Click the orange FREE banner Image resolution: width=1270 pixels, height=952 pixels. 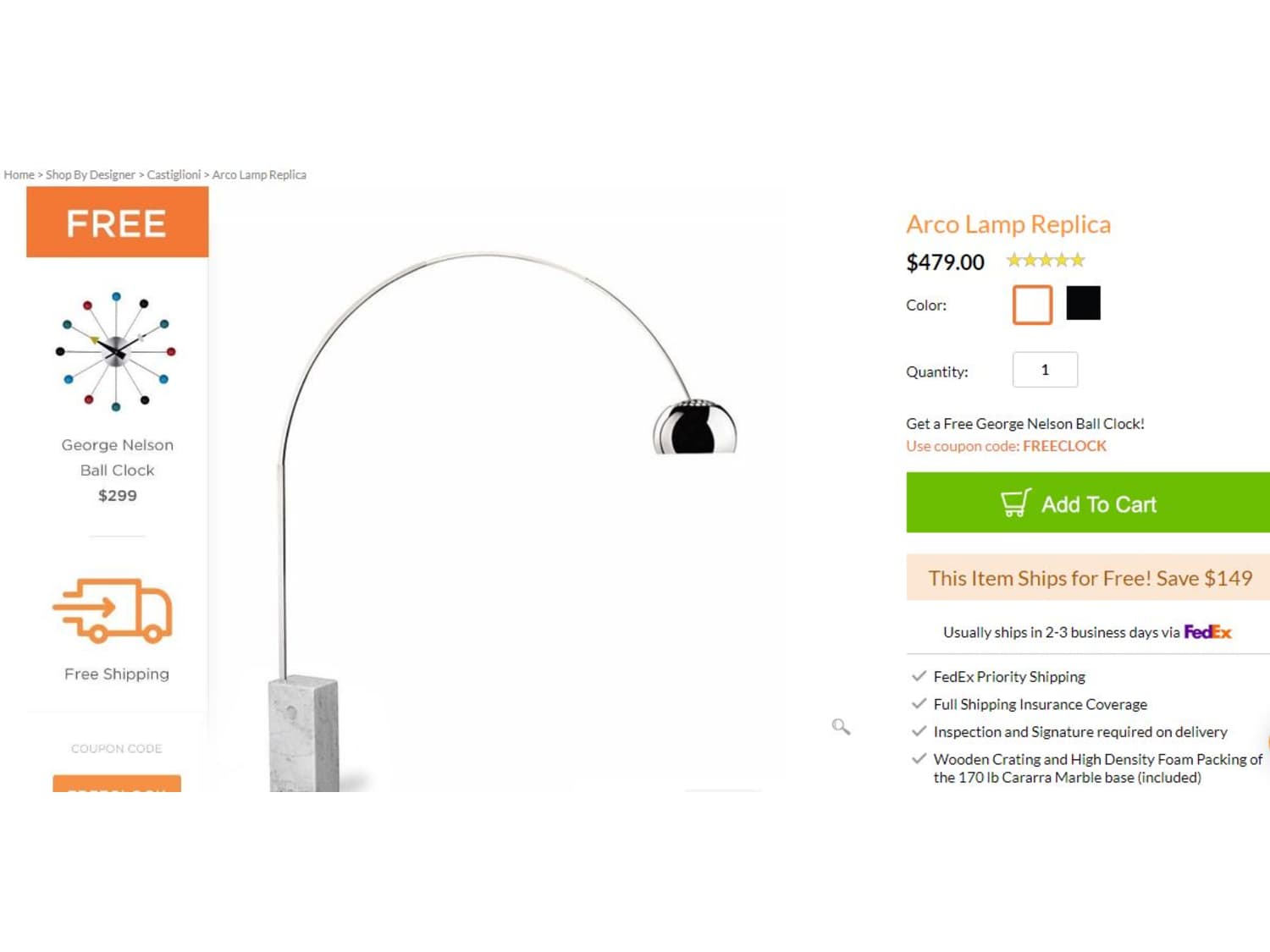(117, 223)
